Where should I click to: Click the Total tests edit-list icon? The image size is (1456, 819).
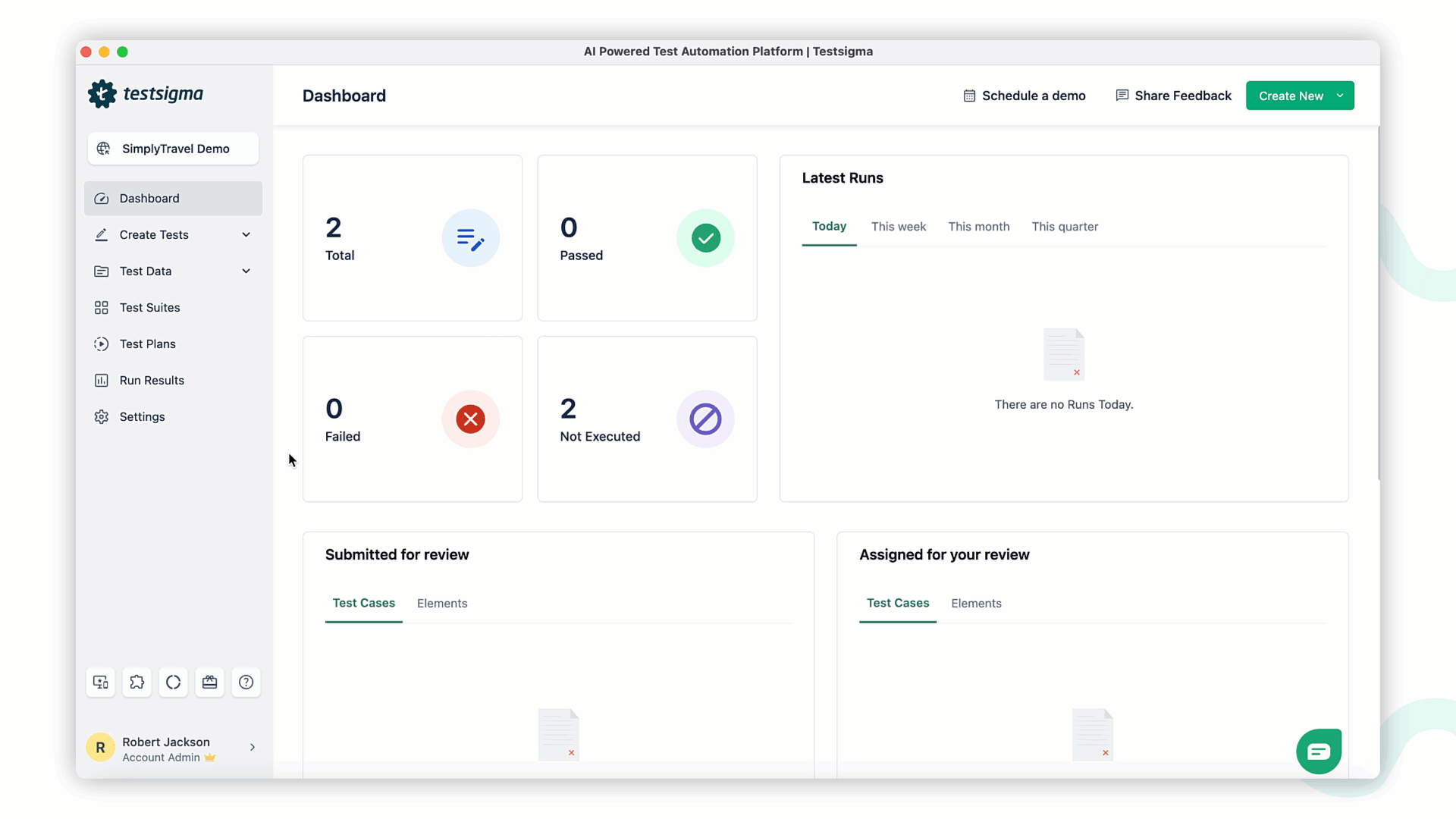[471, 238]
